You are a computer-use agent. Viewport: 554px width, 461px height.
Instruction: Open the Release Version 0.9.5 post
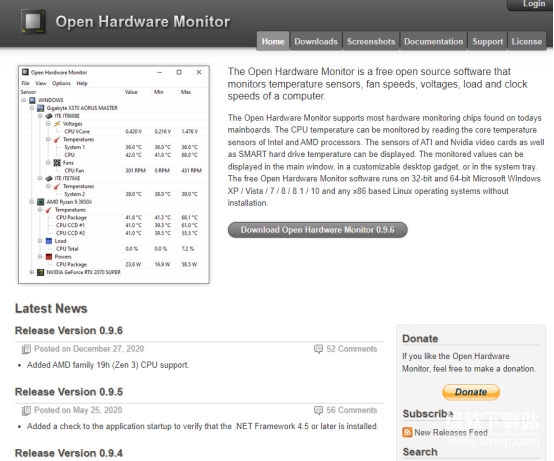click(x=69, y=392)
